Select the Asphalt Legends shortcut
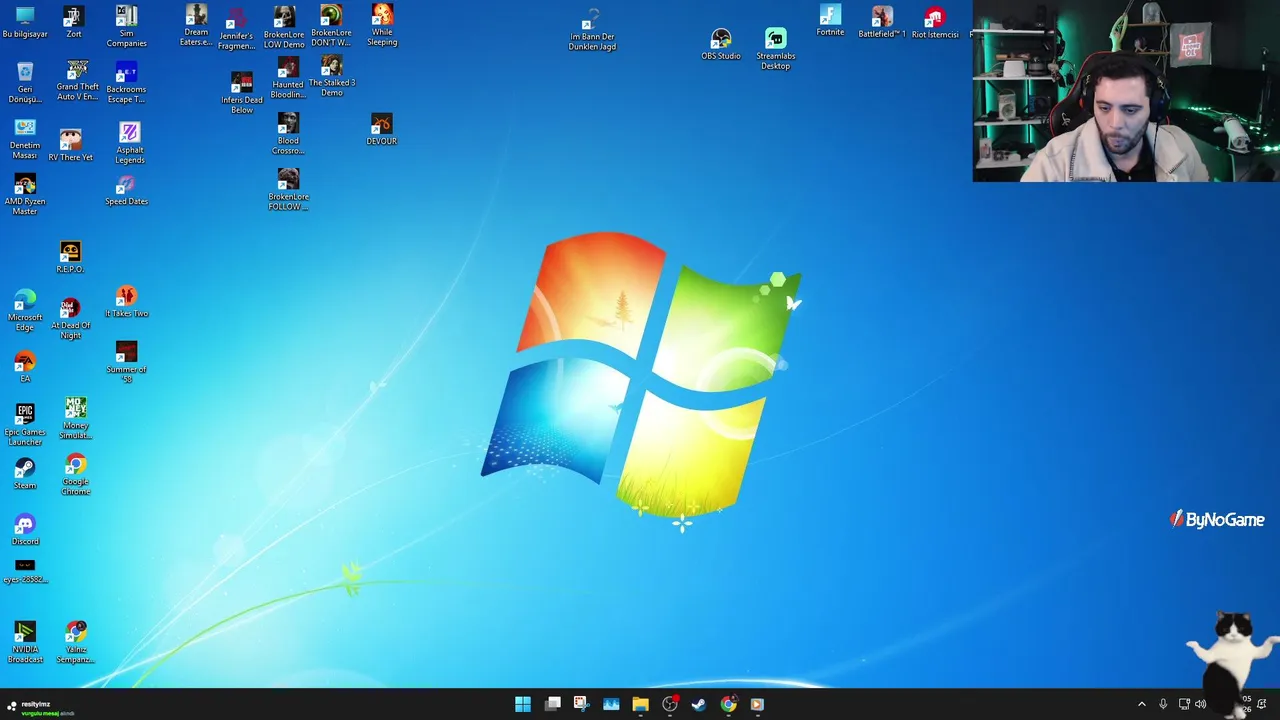 [x=129, y=142]
